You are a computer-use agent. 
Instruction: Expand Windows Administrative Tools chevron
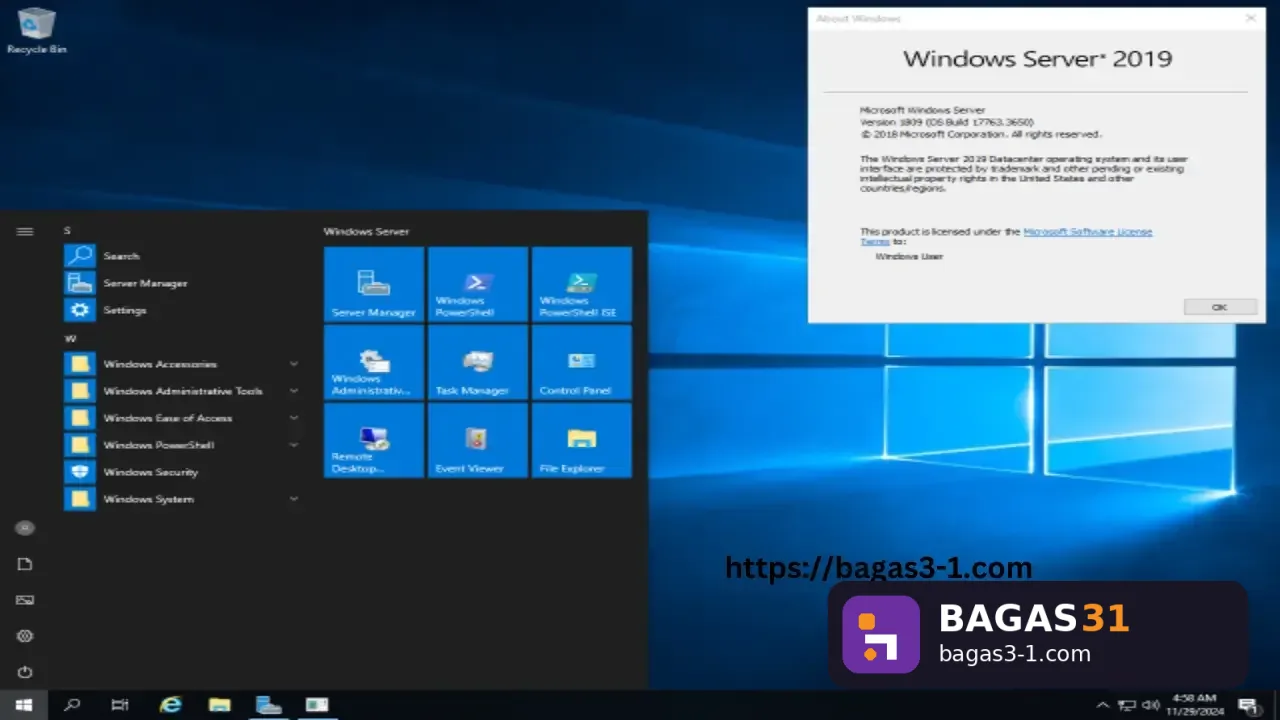click(294, 391)
